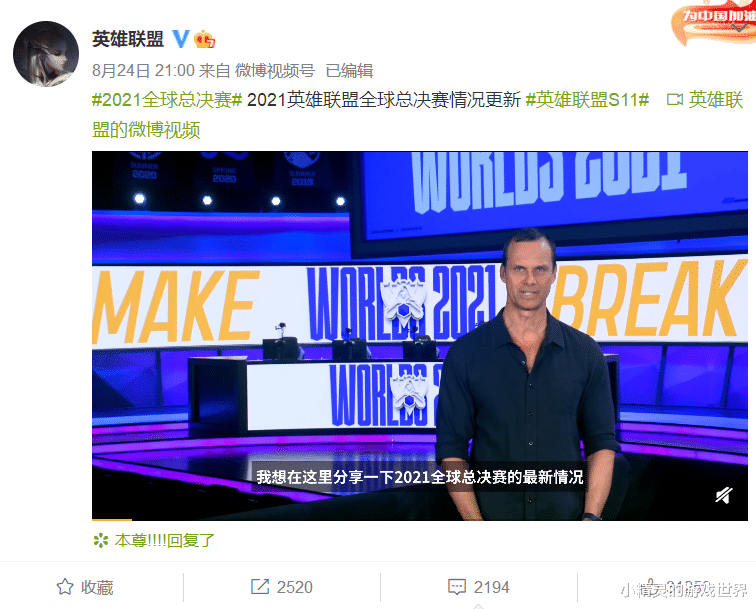Play the Worlds 2021 video

coord(419,336)
